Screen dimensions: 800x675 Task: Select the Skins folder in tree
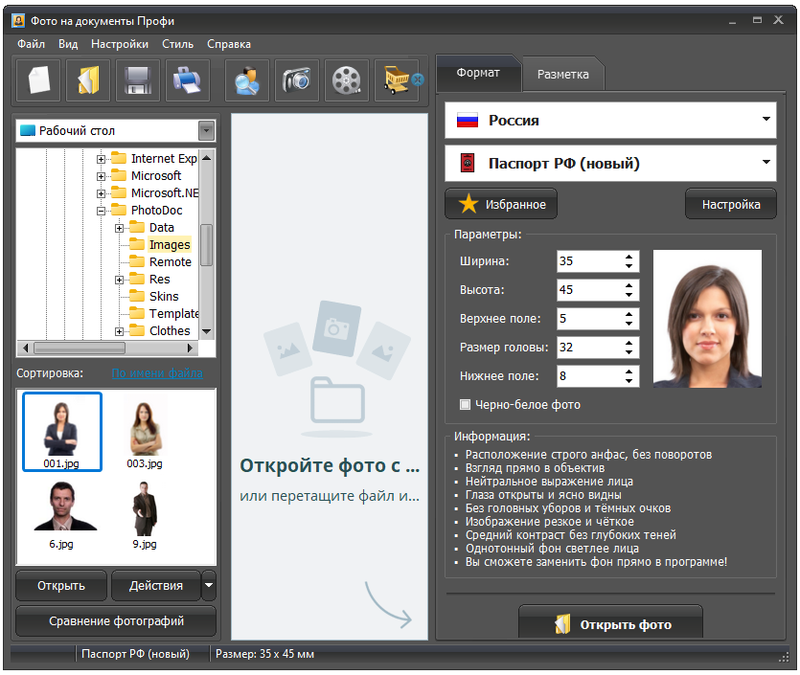[x=164, y=296]
